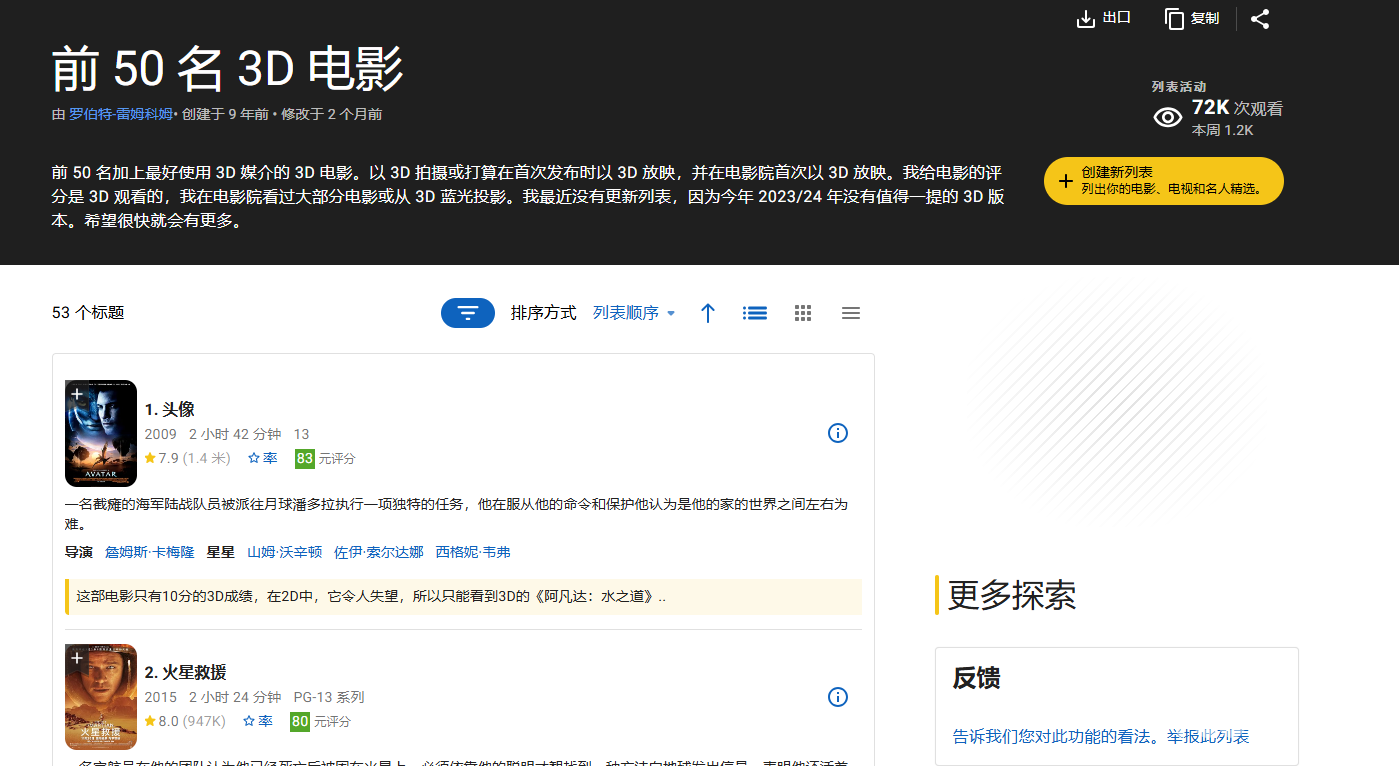The image size is (1399, 766).
Task: Click the 前 50 名 3D 电影 heading
Action: pyautogui.click(x=228, y=69)
